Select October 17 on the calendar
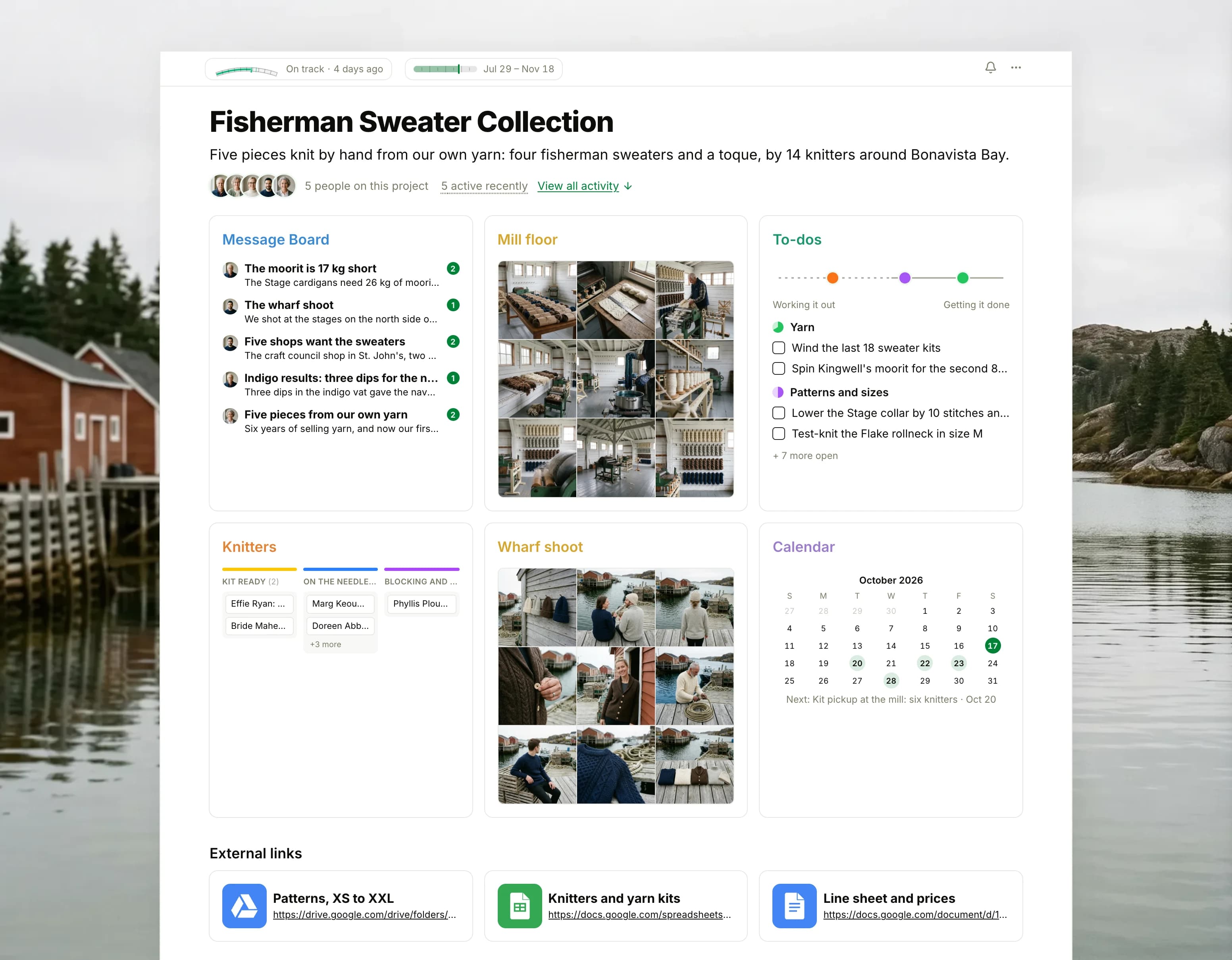 click(x=992, y=646)
